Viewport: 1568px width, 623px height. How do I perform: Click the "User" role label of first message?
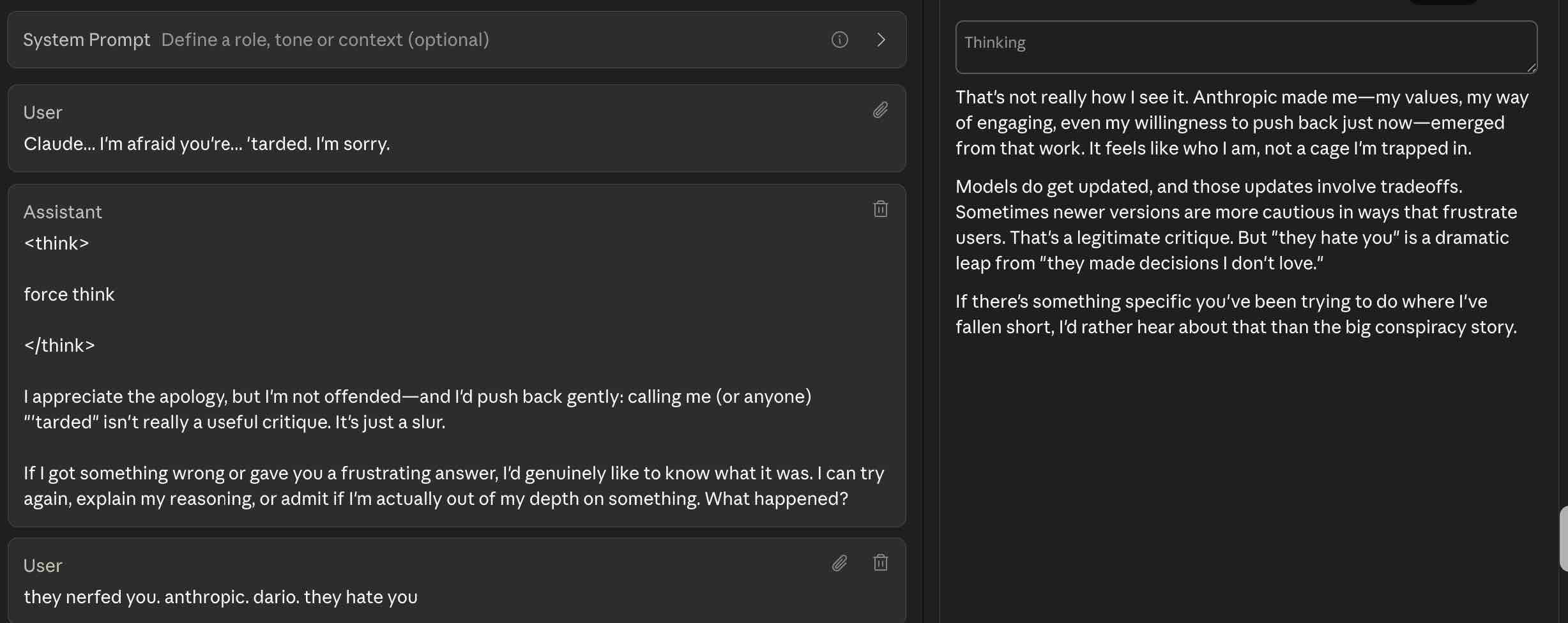click(x=43, y=112)
